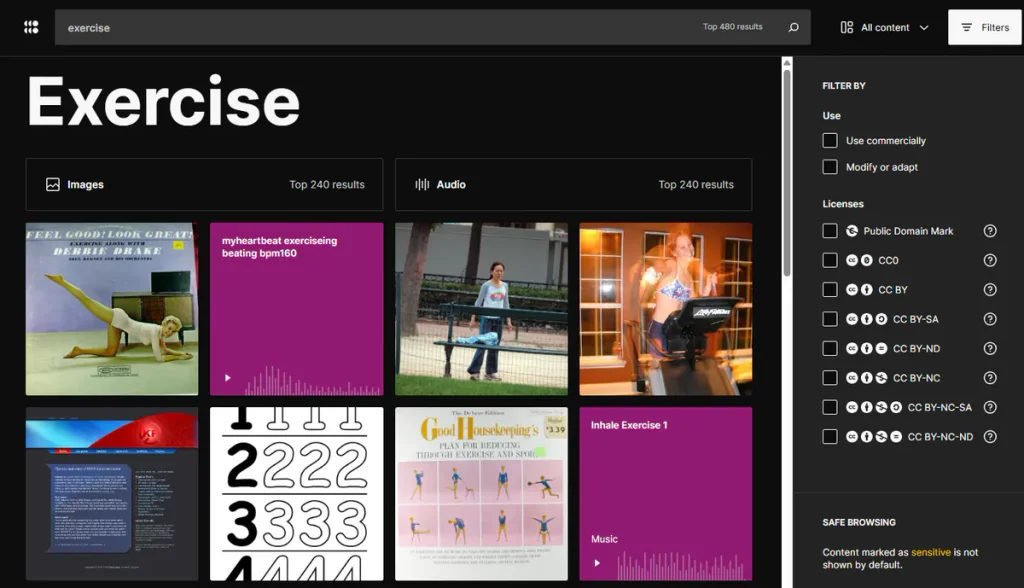Check the CC BY-NC license box
The height and width of the screenshot is (588, 1024).
tap(829, 378)
